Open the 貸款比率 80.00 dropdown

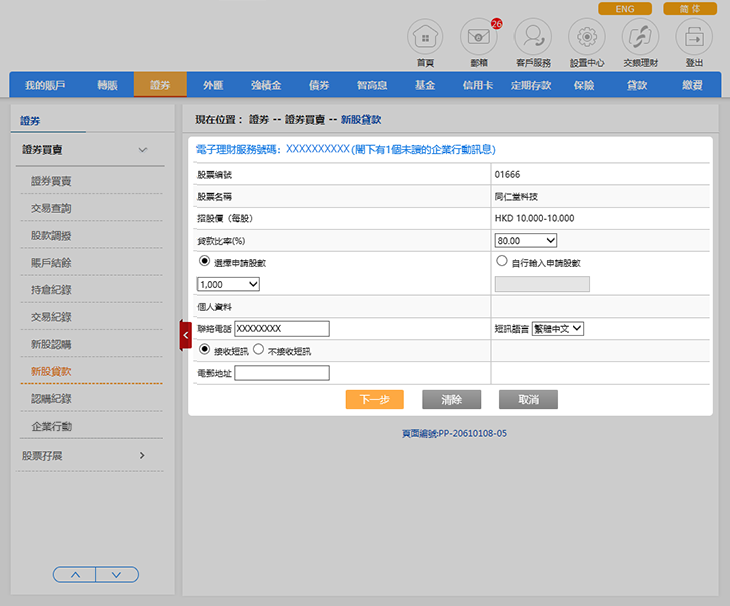526,240
